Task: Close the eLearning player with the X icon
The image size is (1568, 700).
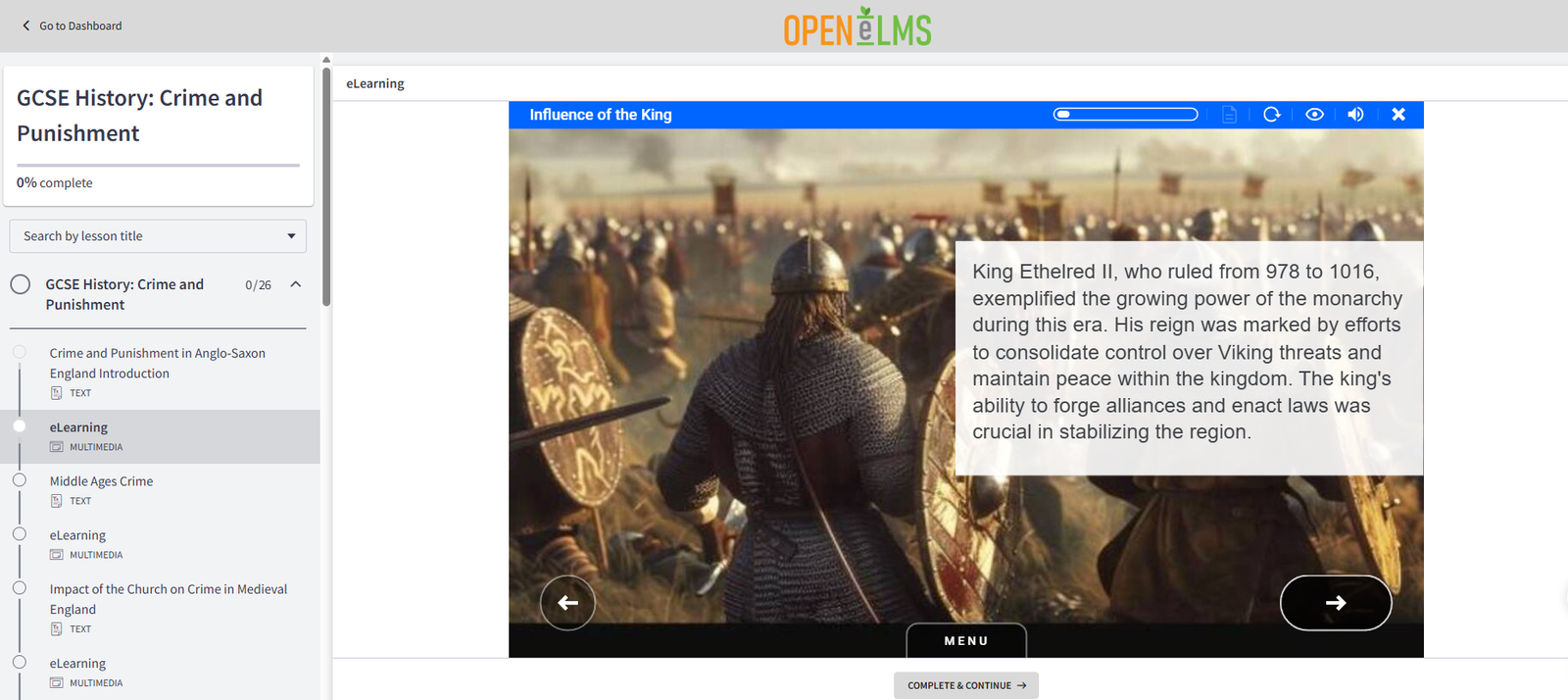Action: (x=1398, y=115)
